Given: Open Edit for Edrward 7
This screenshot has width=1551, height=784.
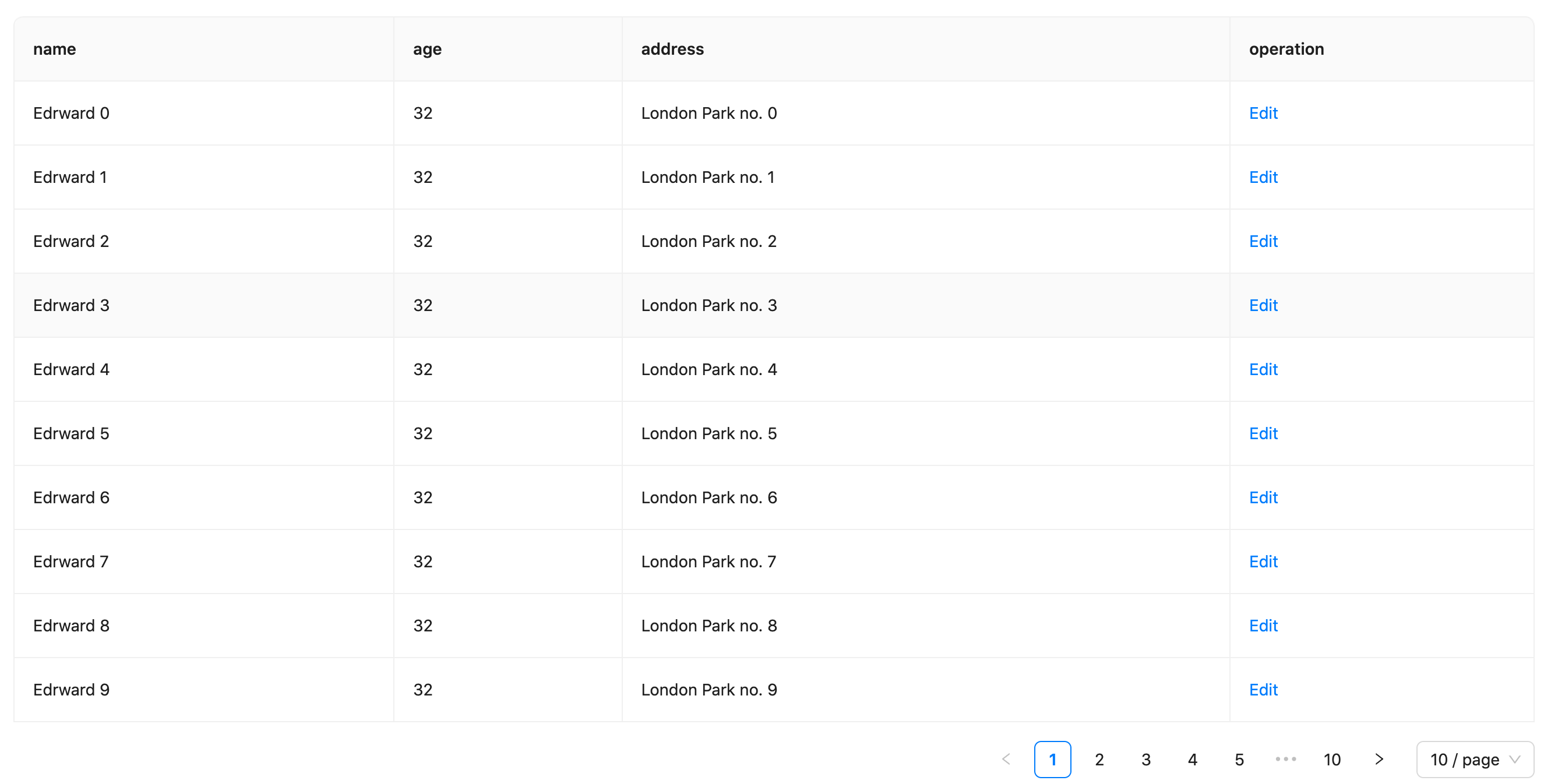Looking at the screenshot, I should point(1263,561).
